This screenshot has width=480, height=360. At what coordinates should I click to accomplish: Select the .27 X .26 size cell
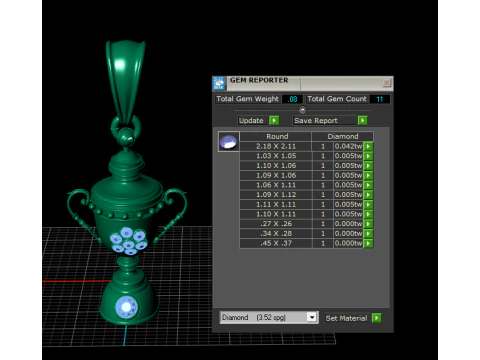click(x=276, y=224)
